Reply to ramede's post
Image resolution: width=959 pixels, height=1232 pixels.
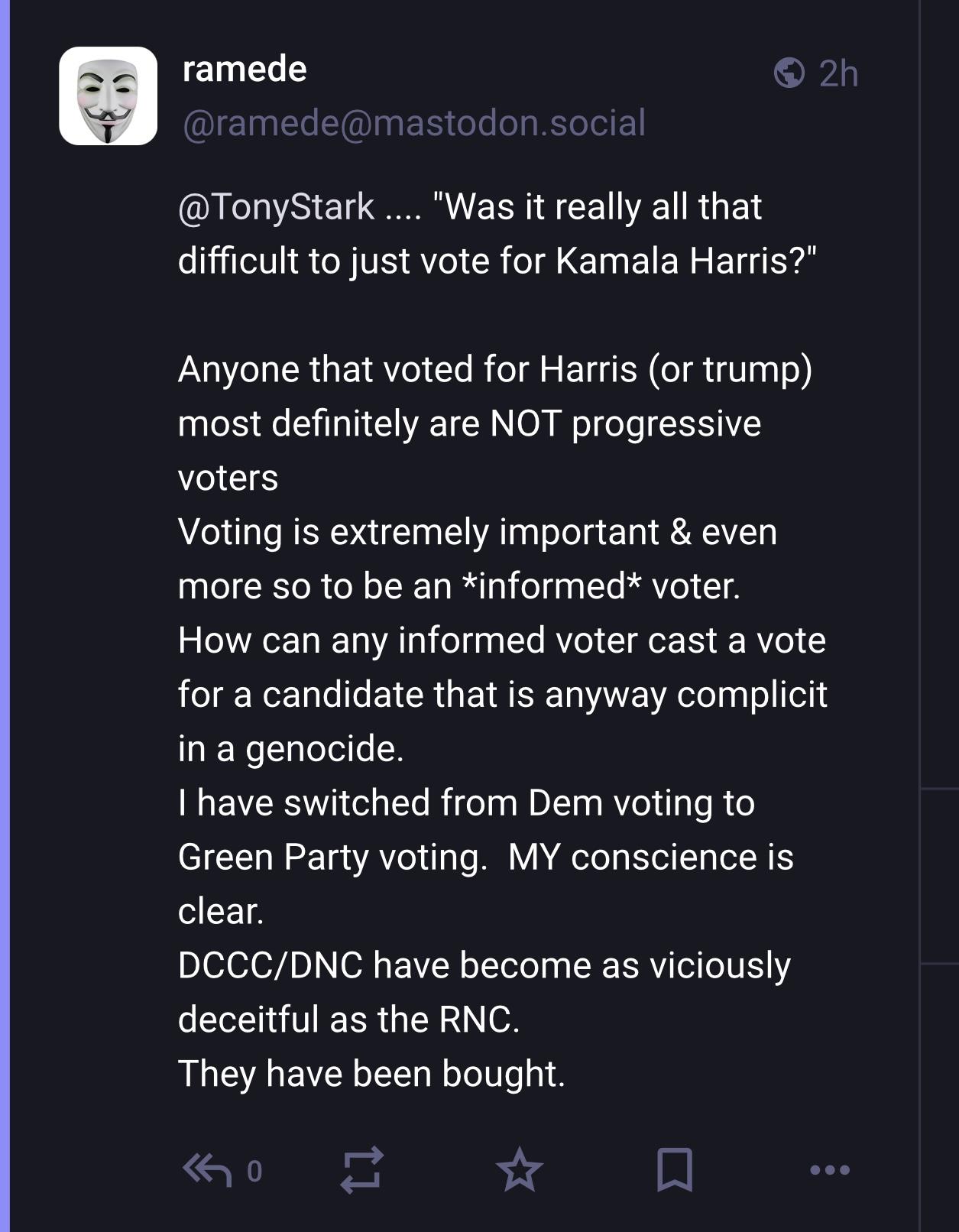pyautogui.click(x=207, y=1169)
